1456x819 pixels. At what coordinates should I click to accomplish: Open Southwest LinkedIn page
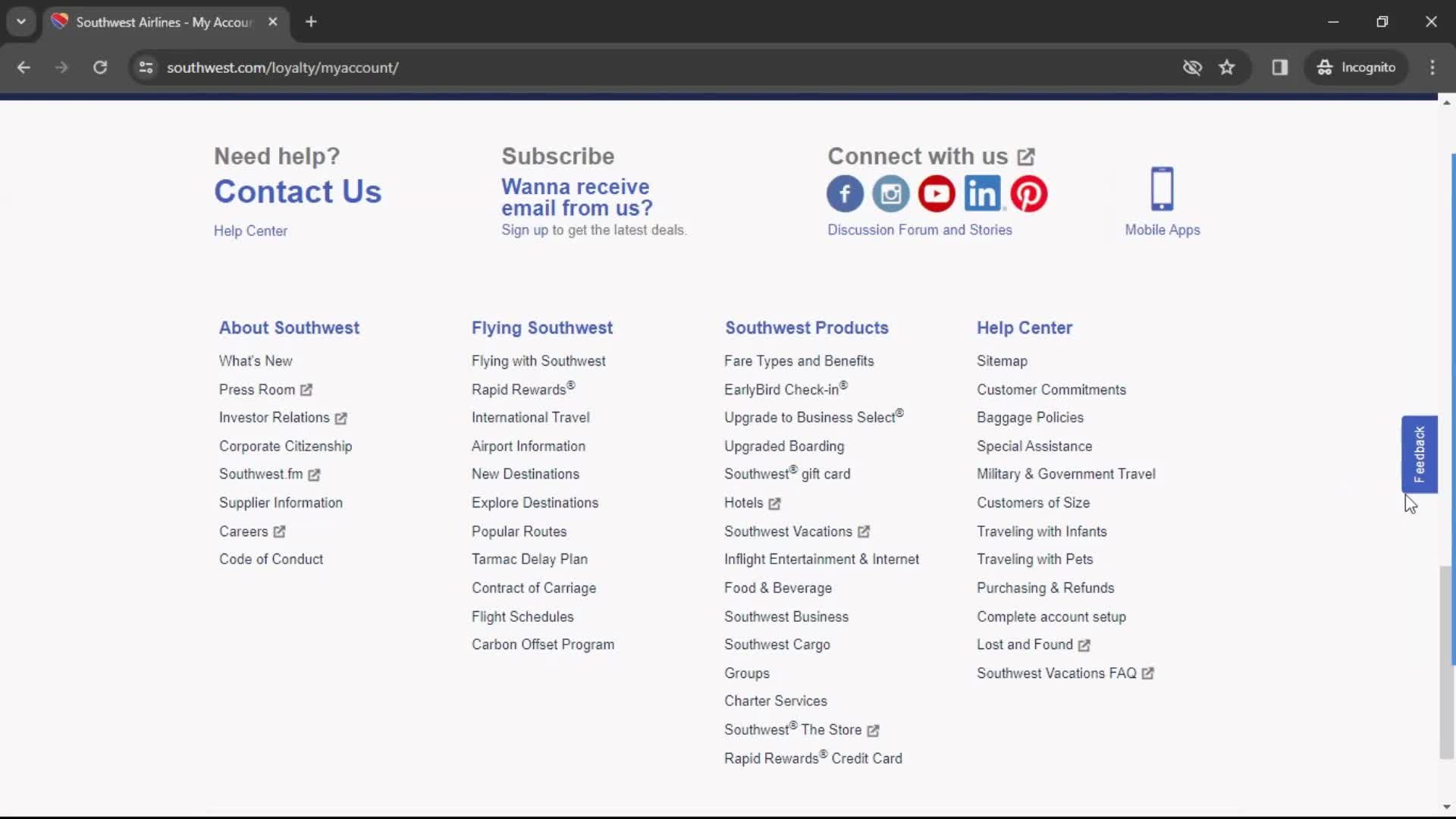(983, 194)
